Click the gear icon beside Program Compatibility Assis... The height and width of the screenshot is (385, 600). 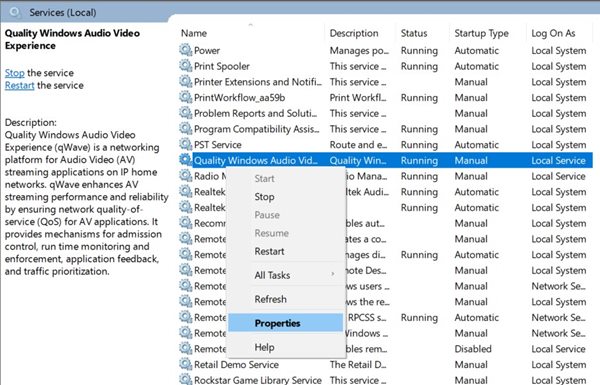pos(186,129)
